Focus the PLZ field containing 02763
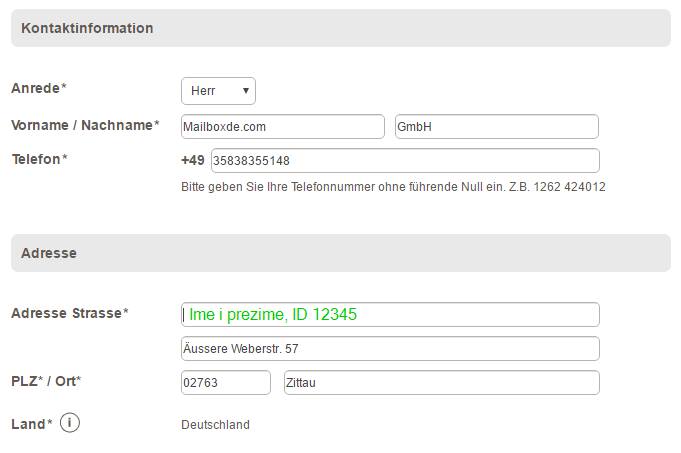Screen dimensions: 681x453 point(225,383)
